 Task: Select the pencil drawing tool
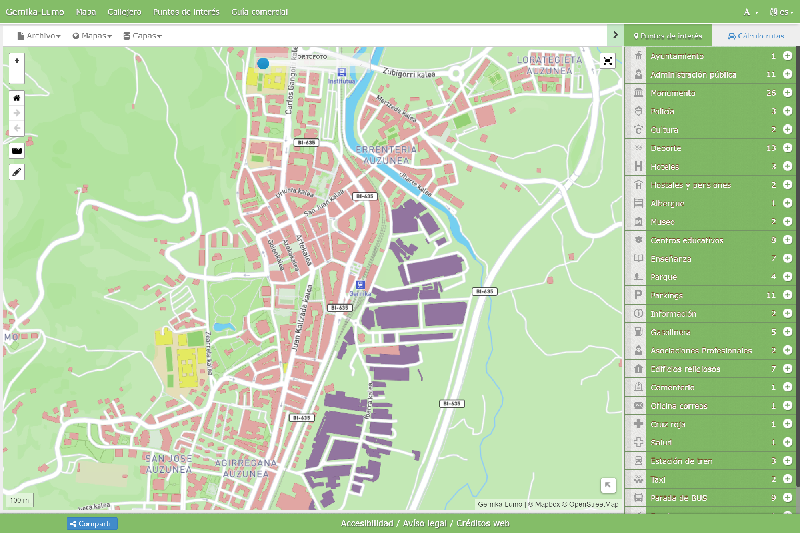(x=16, y=172)
